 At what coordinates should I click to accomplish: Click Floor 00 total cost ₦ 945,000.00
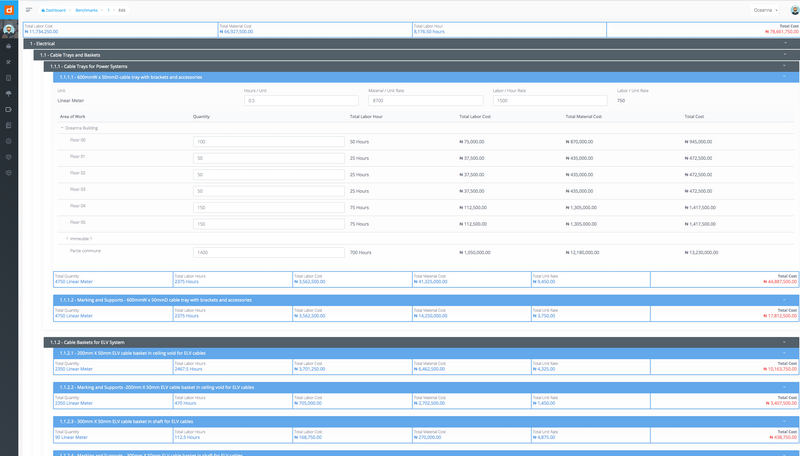click(698, 142)
